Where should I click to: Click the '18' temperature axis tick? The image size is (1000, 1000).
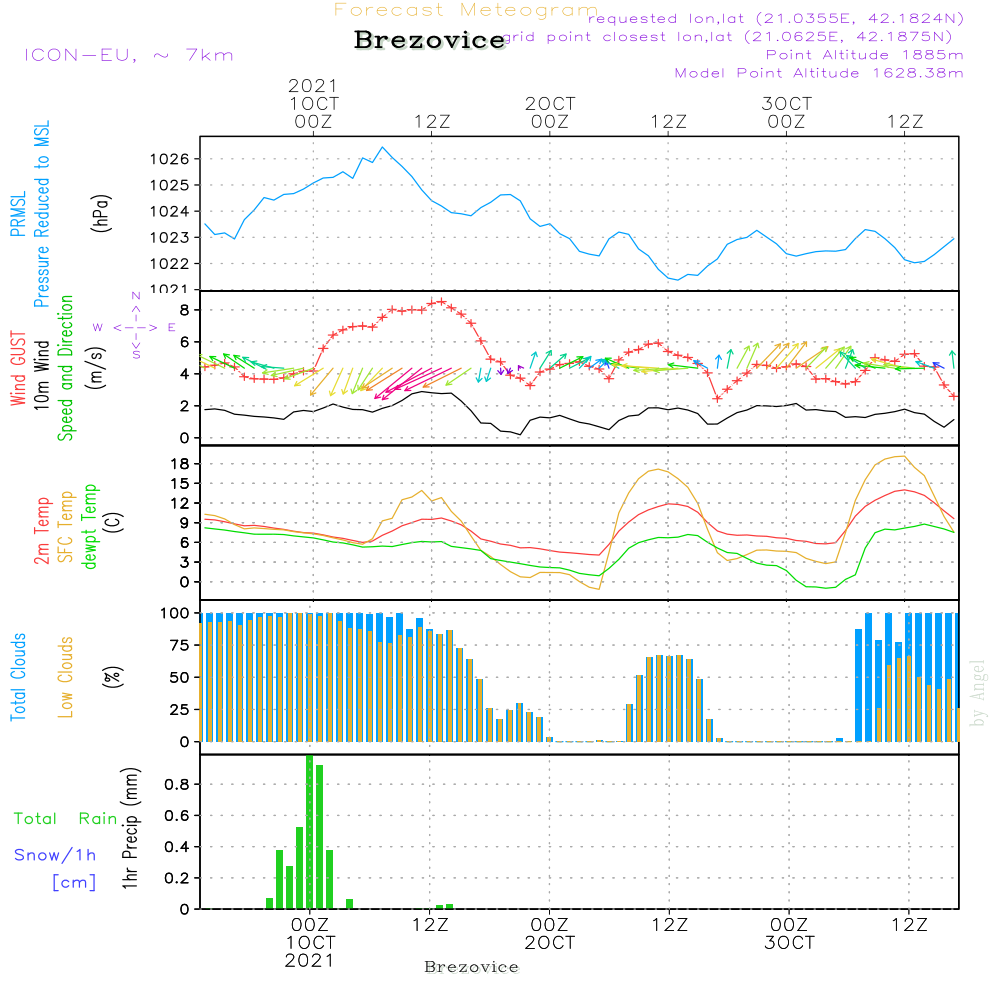(x=180, y=464)
